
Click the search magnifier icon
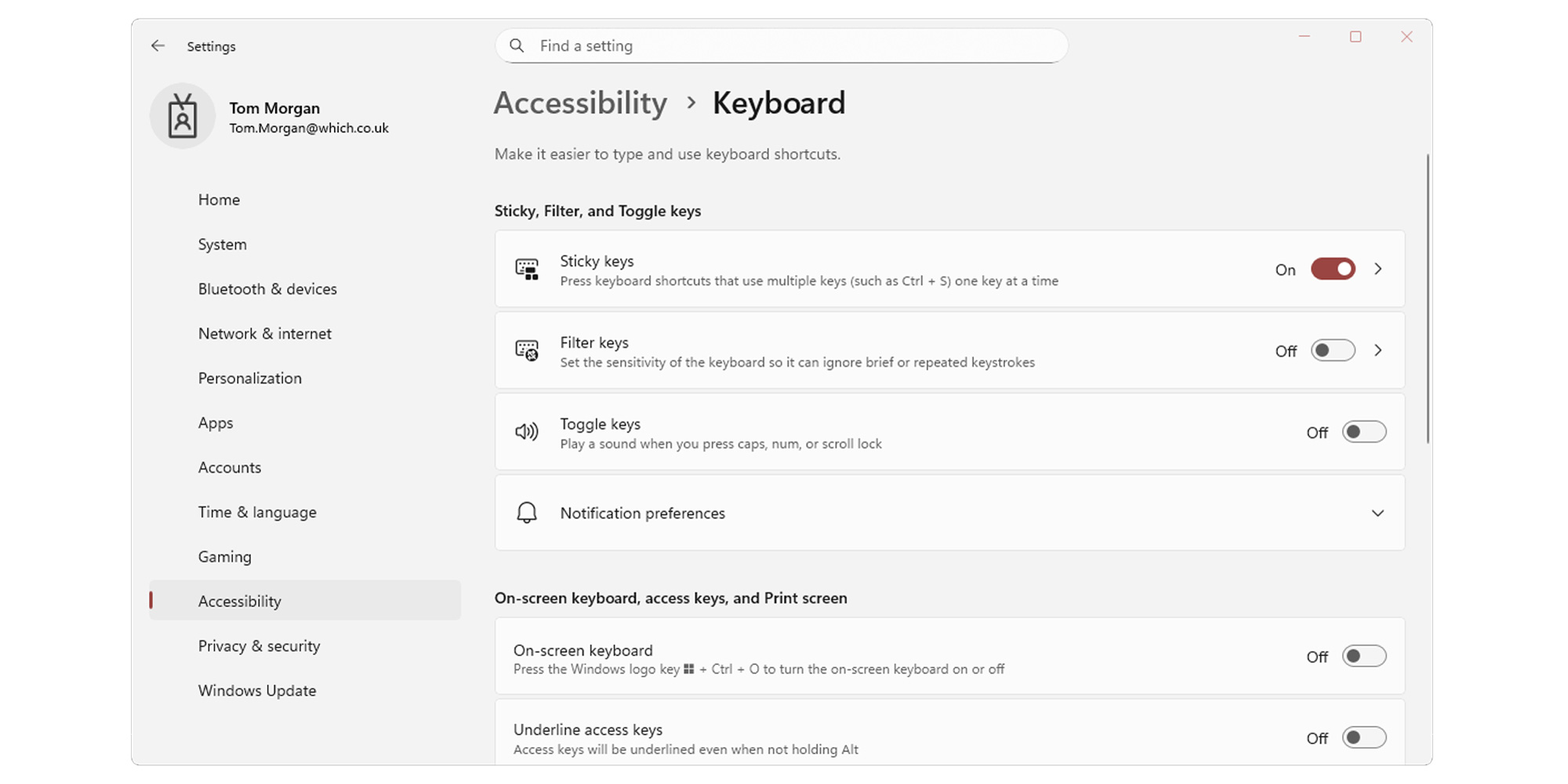(x=517, y=45)
